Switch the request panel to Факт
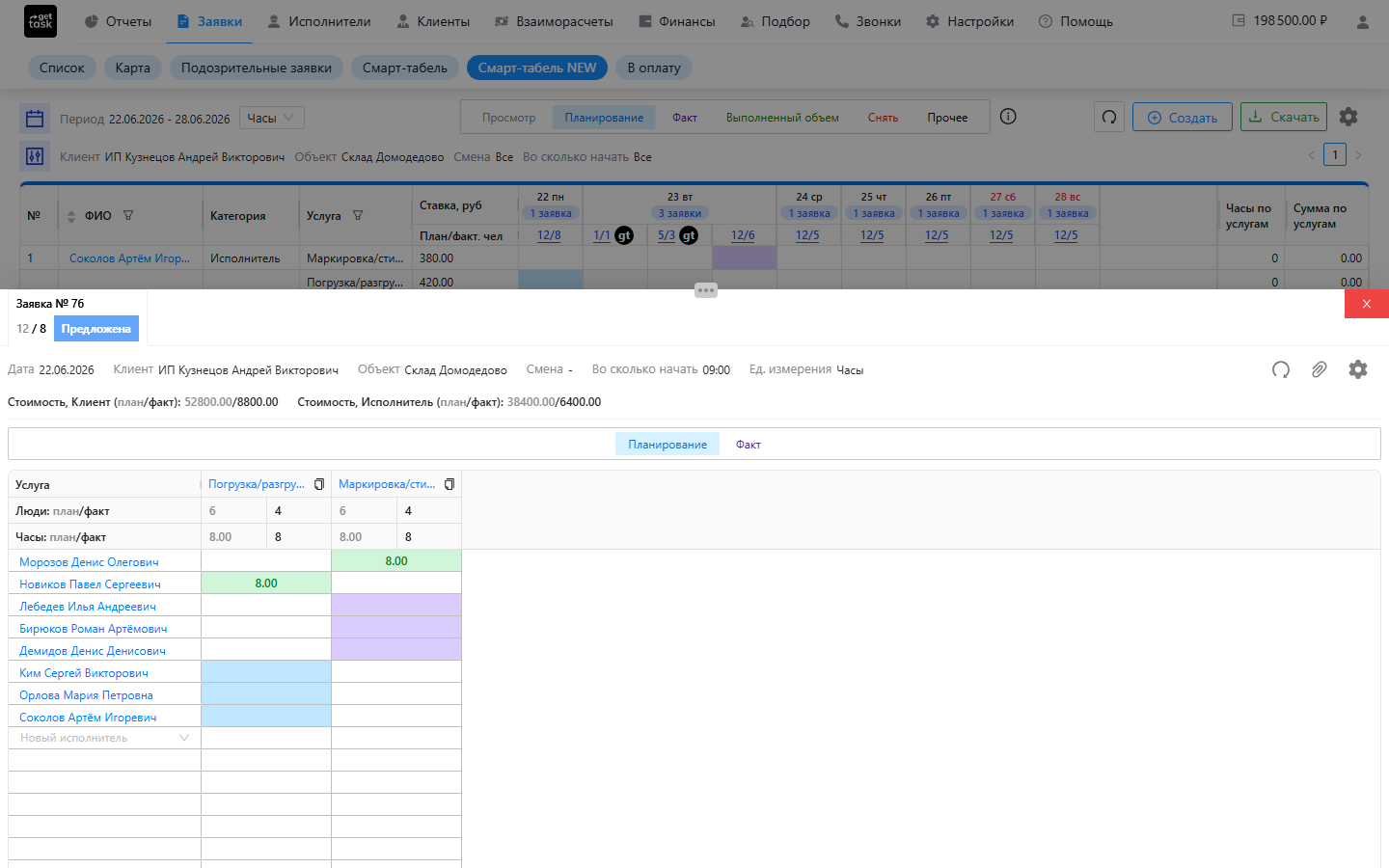The image size is (1389, 868). [749, 445]
